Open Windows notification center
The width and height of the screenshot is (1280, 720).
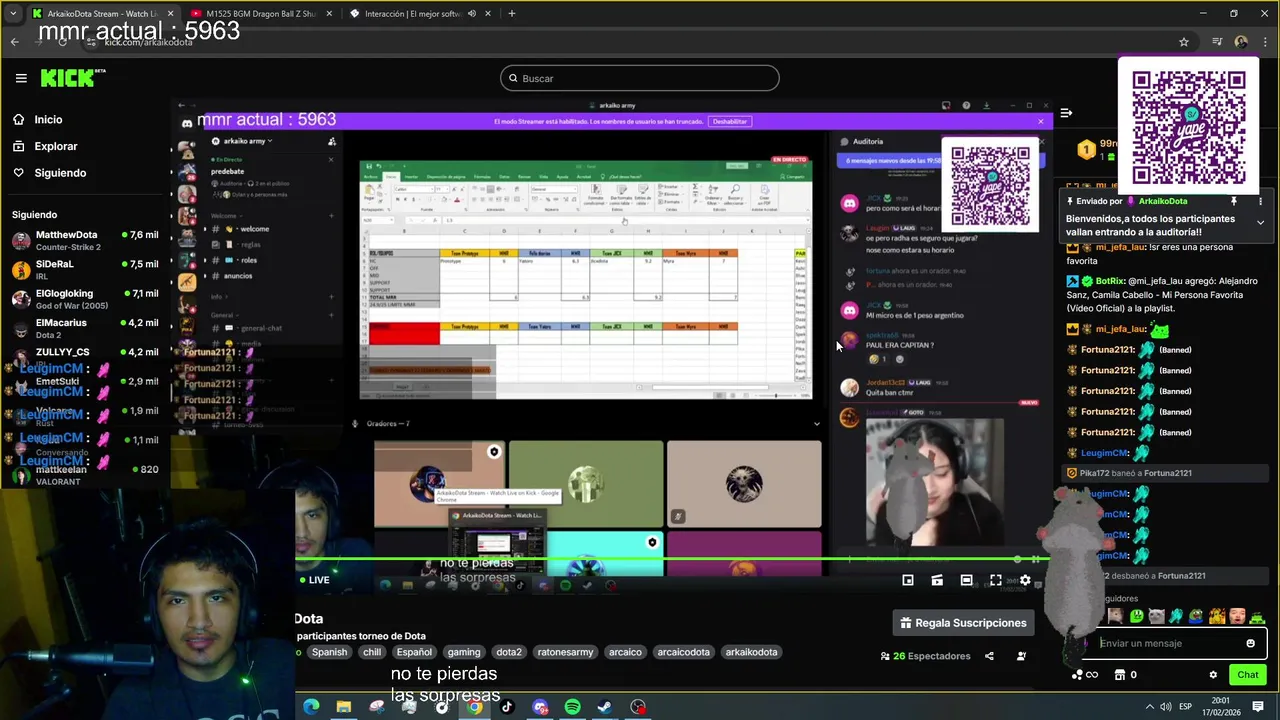[1259, 707]
